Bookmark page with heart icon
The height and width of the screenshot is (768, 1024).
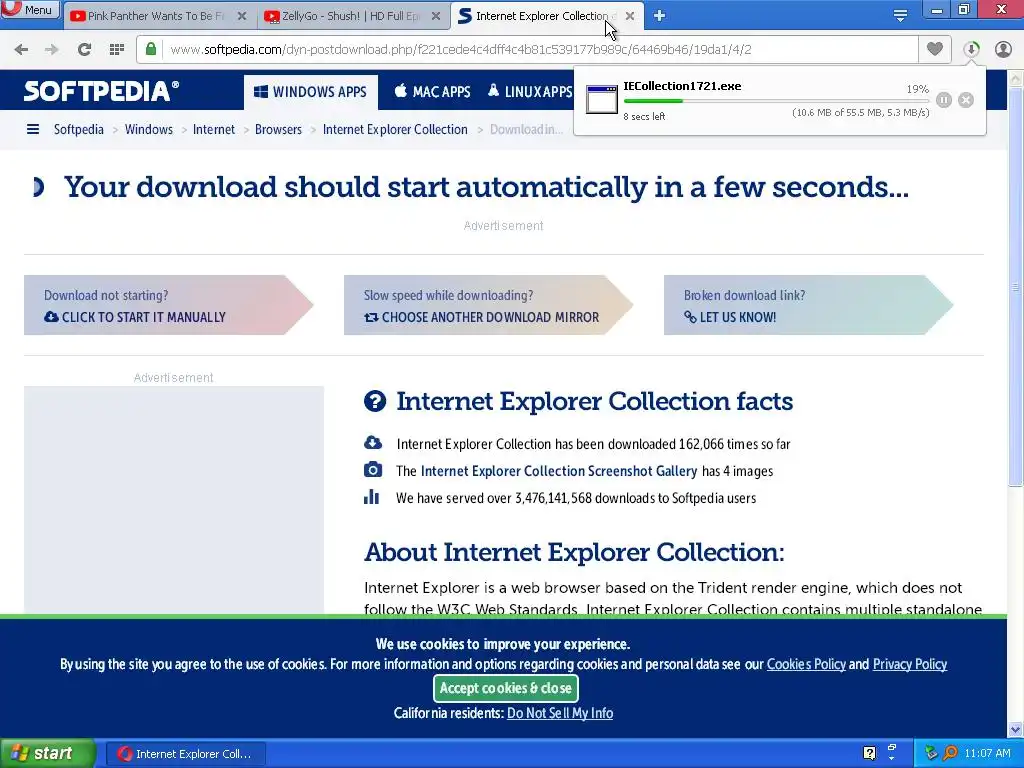[935, 49]
